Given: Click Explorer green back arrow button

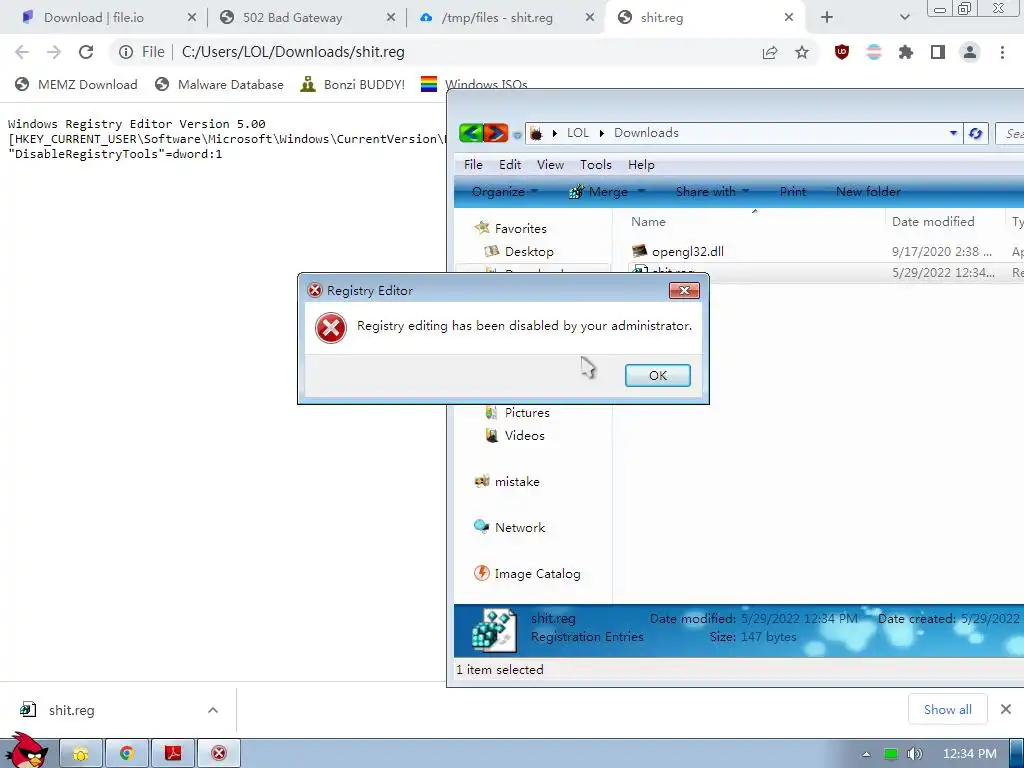Looking at the screenshot, I should point(470,133).
